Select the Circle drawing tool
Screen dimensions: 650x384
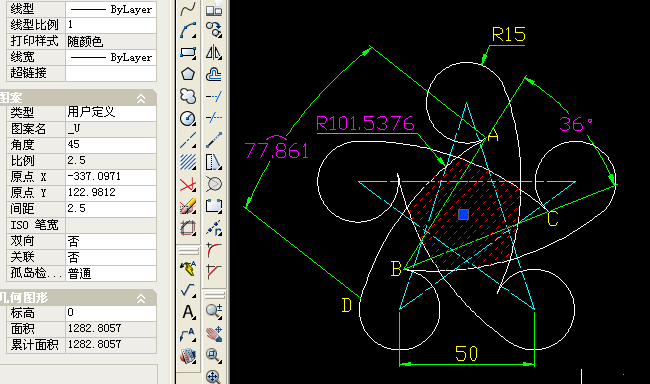coord(188,119)
